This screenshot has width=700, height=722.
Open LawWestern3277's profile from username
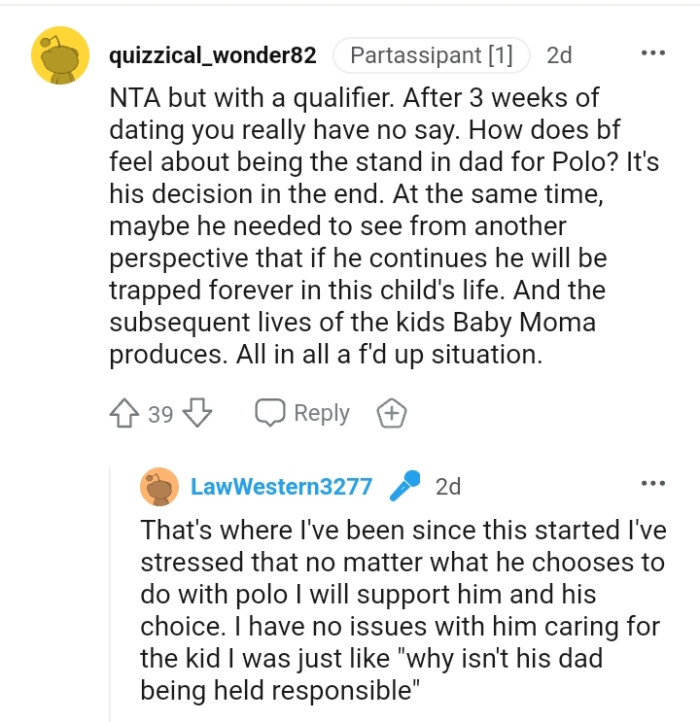click(x=281, y=487)
